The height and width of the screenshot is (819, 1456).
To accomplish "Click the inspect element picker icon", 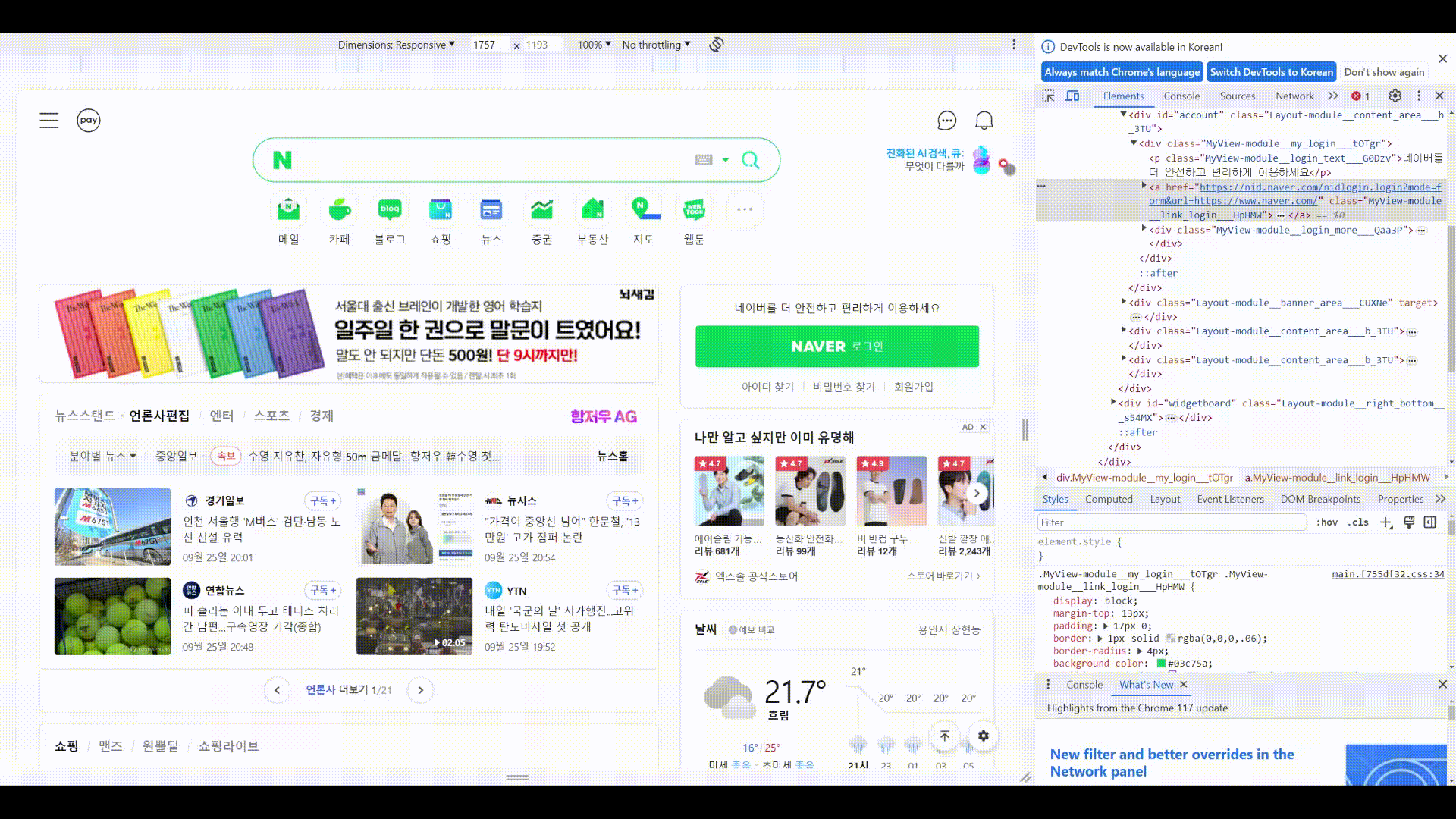I will click(x=1048, y=96).
